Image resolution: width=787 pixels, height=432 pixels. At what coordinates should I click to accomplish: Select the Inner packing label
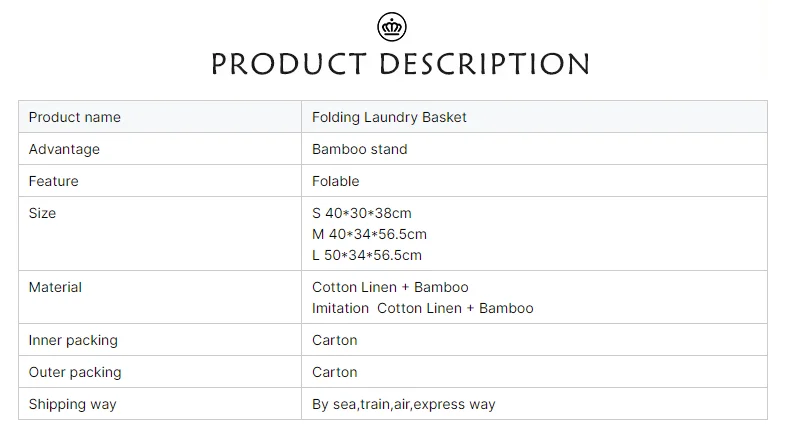[x=73, y=340]
